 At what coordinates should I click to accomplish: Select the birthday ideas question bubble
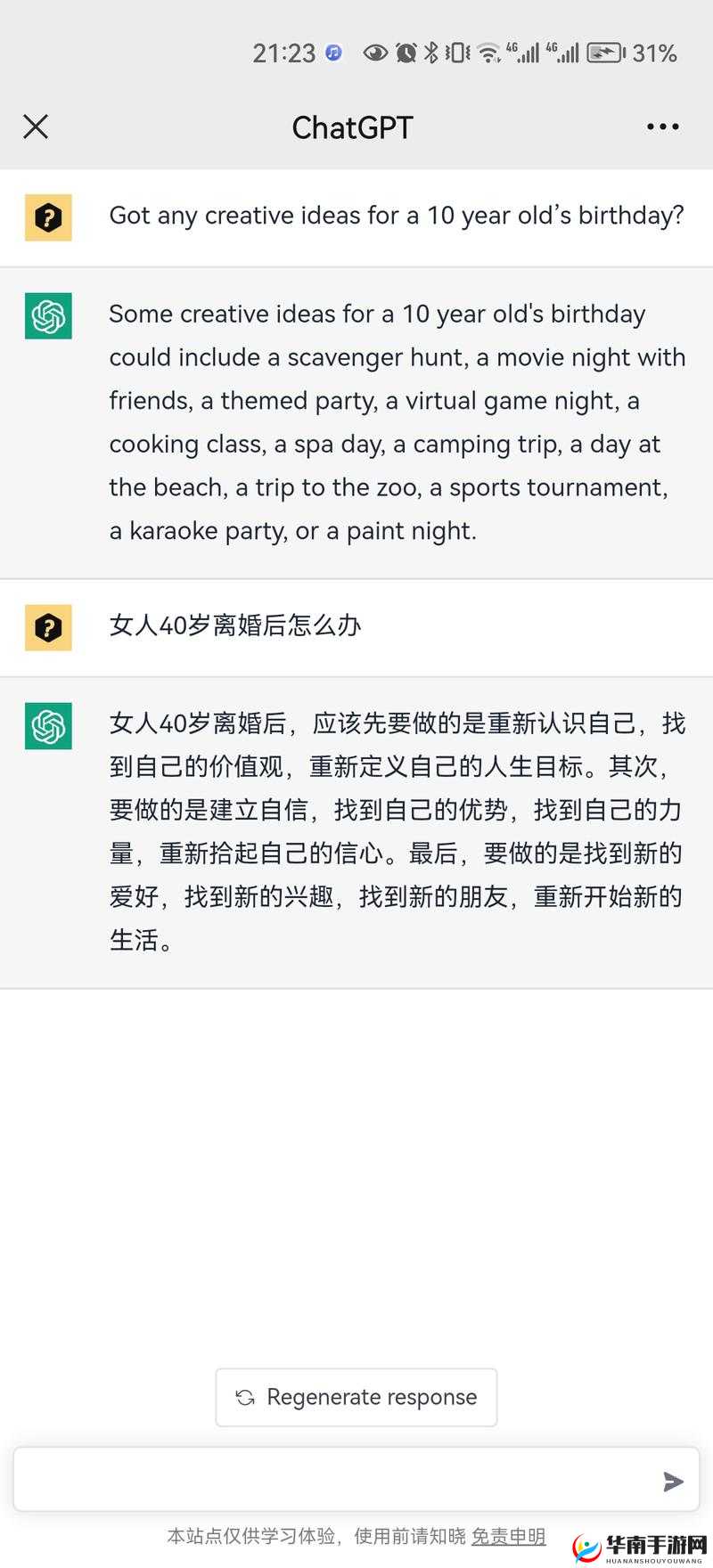[x=397, y=216]
